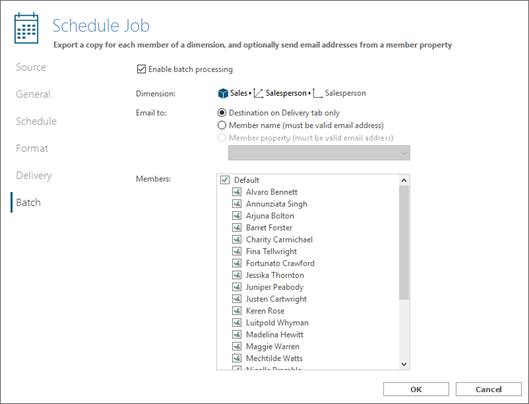This screenshot has width=529, height=404.
Task: Switch to the Schedule tab
Action: click(x=36, y=121)
